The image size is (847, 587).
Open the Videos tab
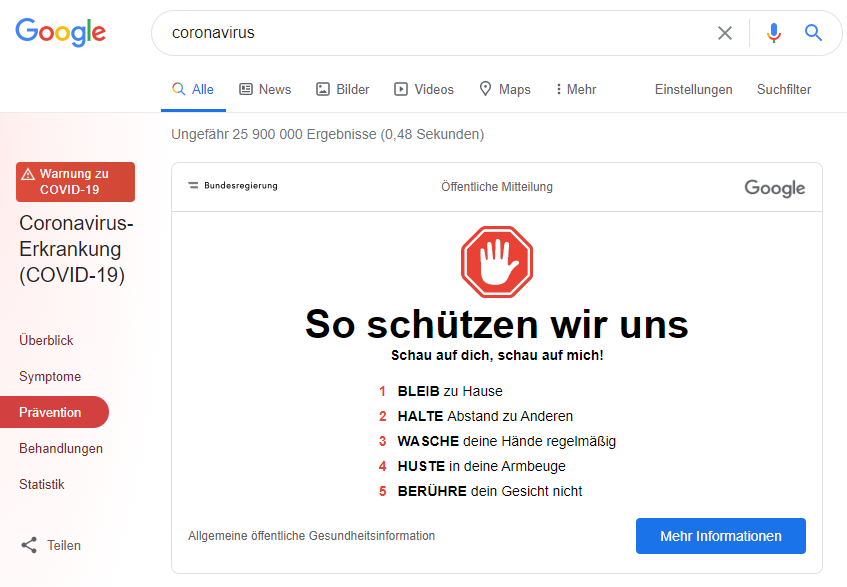424,89
